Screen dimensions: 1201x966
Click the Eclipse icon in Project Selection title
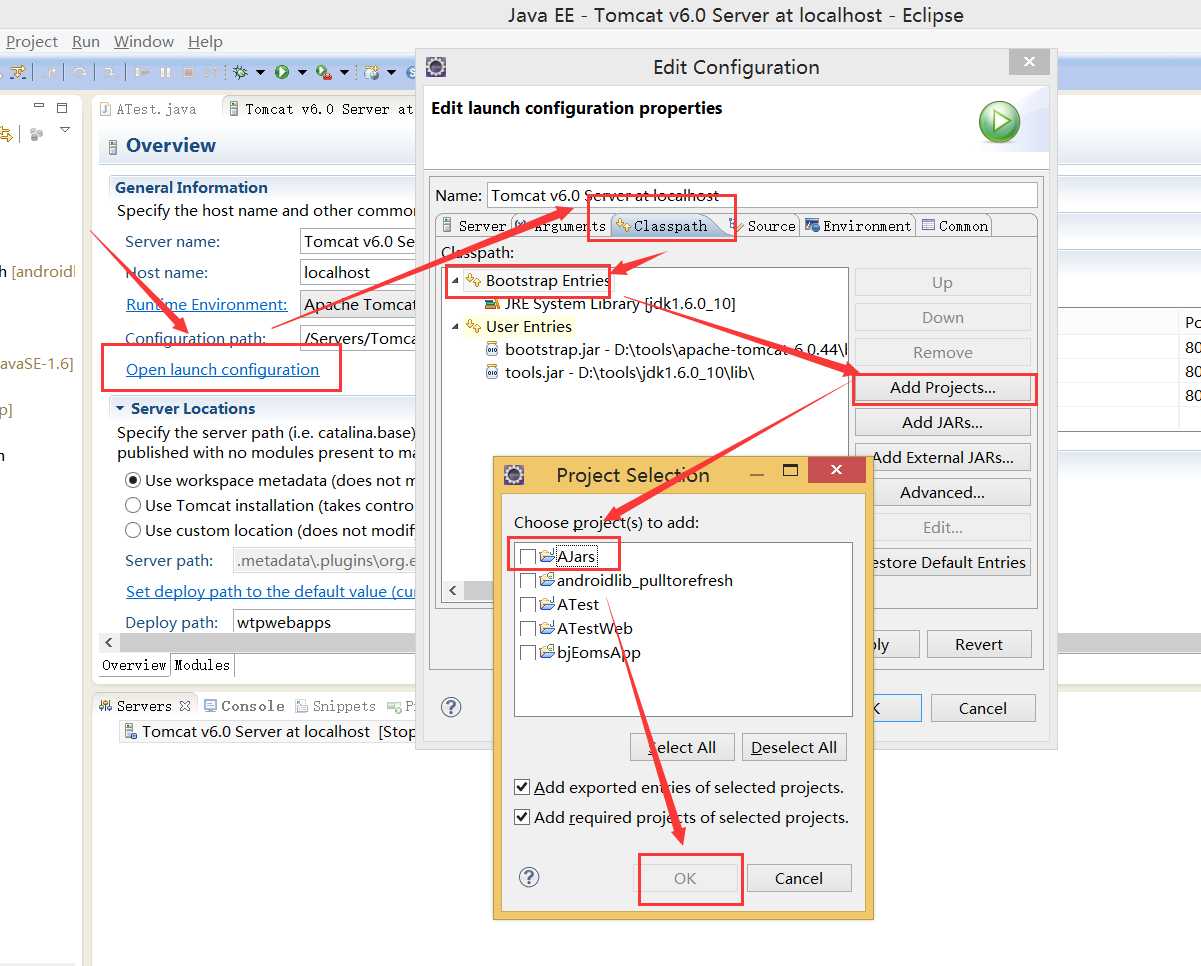(514, 474)
